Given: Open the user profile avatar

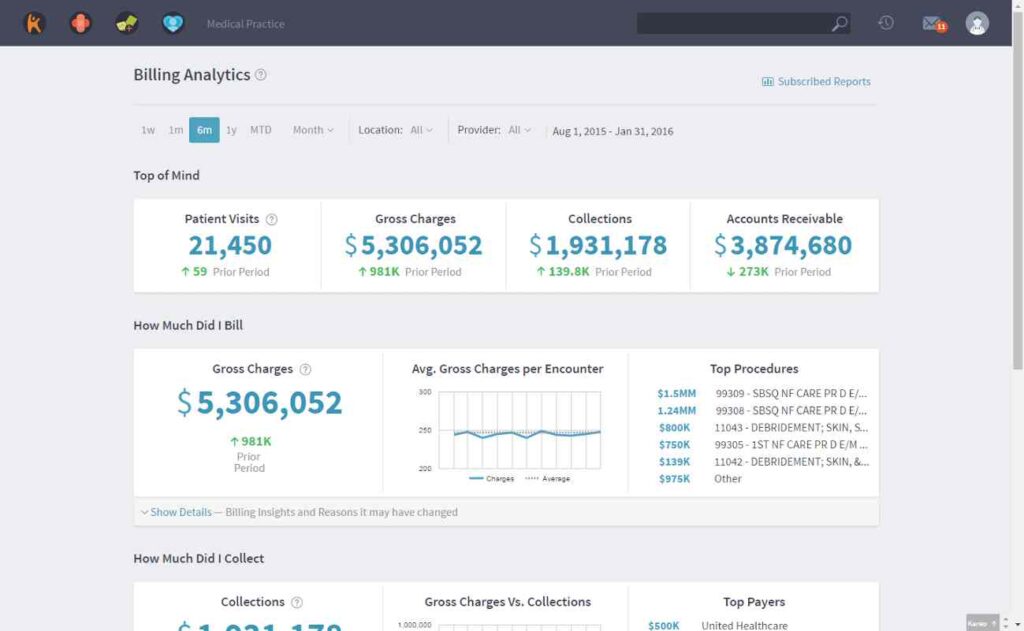Looking at the screenshot, I should point(977,24).
